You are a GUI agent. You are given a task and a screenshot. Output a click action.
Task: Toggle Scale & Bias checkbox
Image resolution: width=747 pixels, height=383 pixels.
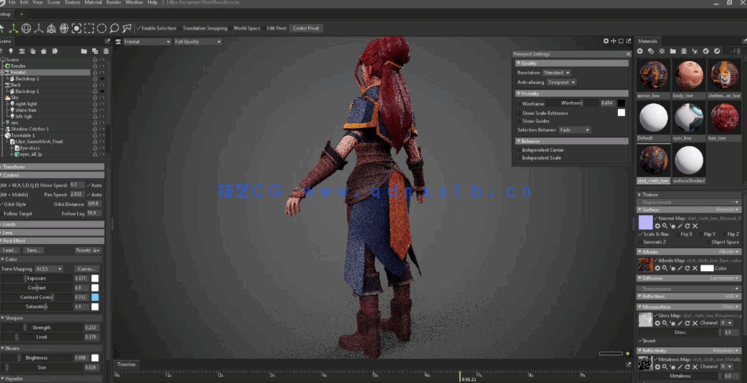(641, 234)
